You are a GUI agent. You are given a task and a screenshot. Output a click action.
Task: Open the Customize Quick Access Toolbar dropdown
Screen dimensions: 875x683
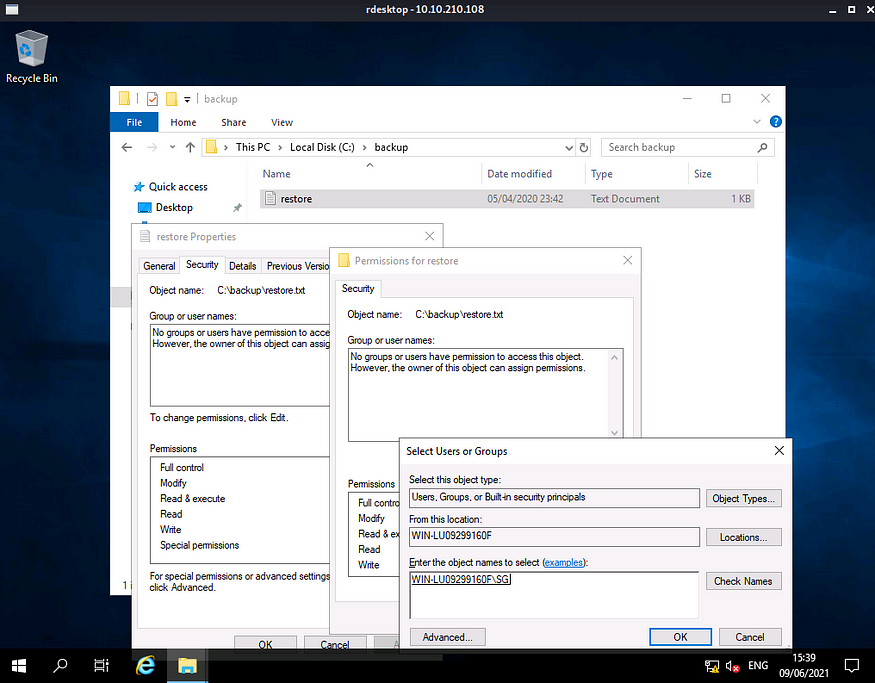tap(187, 99)
